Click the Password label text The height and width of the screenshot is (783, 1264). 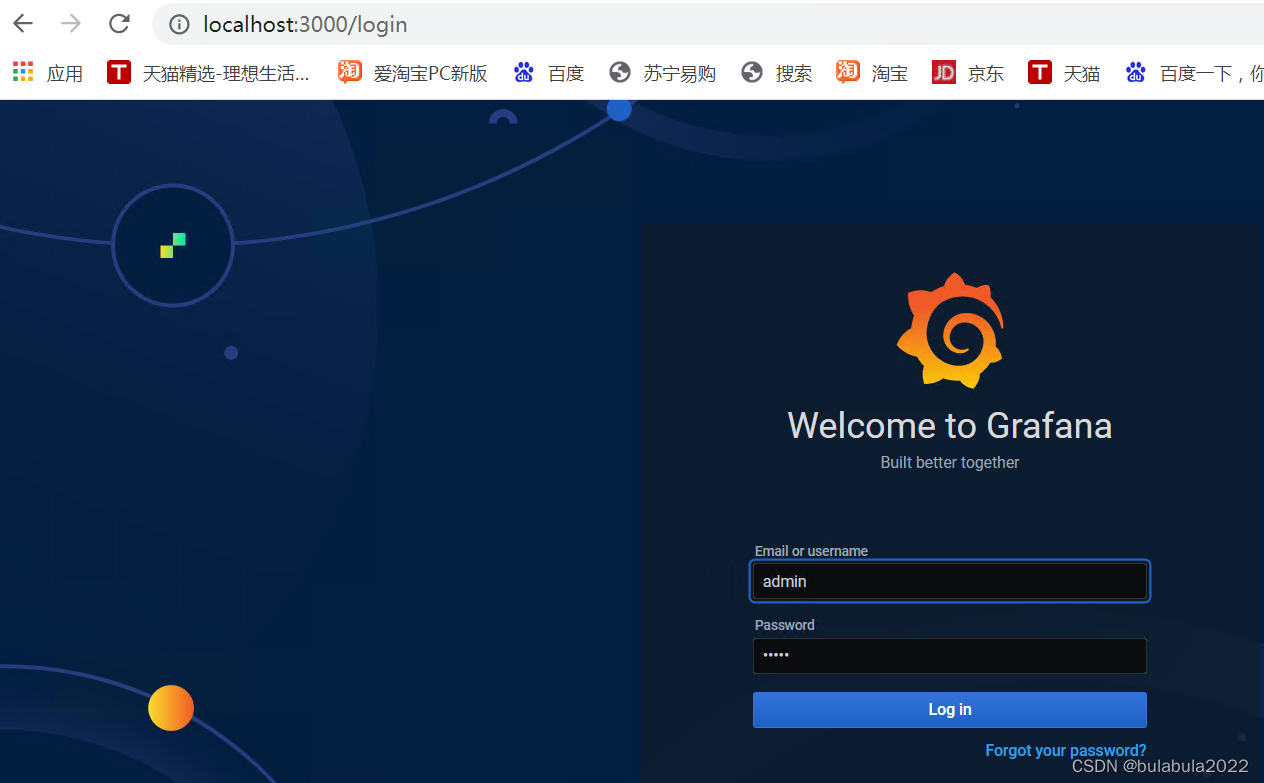tap(785, 625)
